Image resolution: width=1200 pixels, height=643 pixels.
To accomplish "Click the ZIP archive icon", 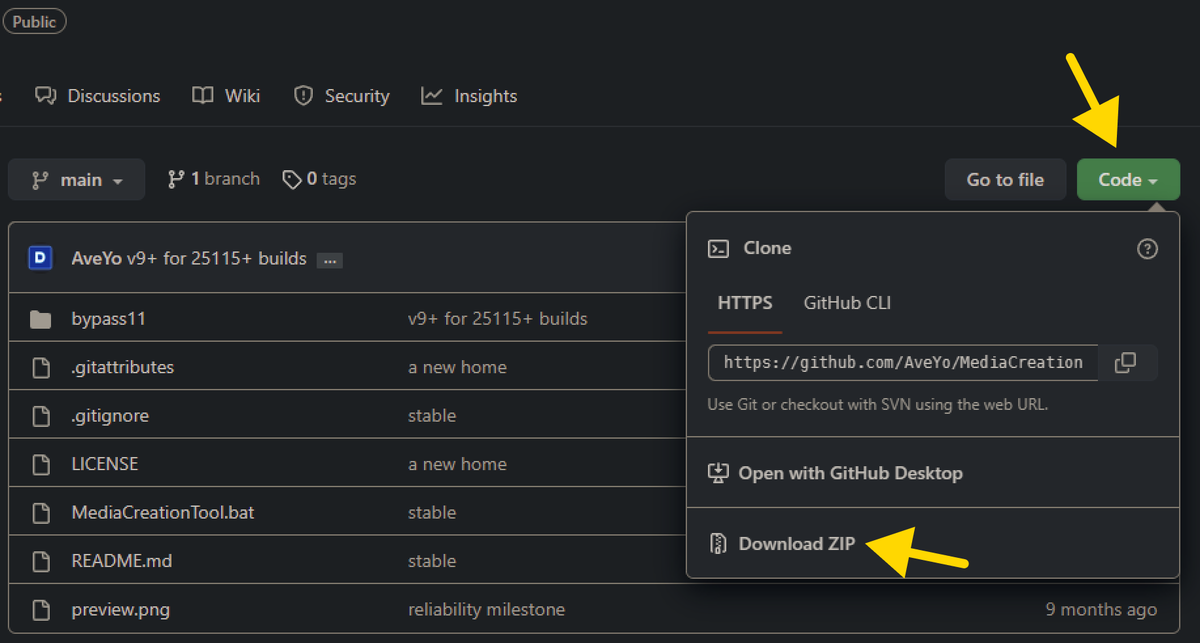I will point(717,544).
